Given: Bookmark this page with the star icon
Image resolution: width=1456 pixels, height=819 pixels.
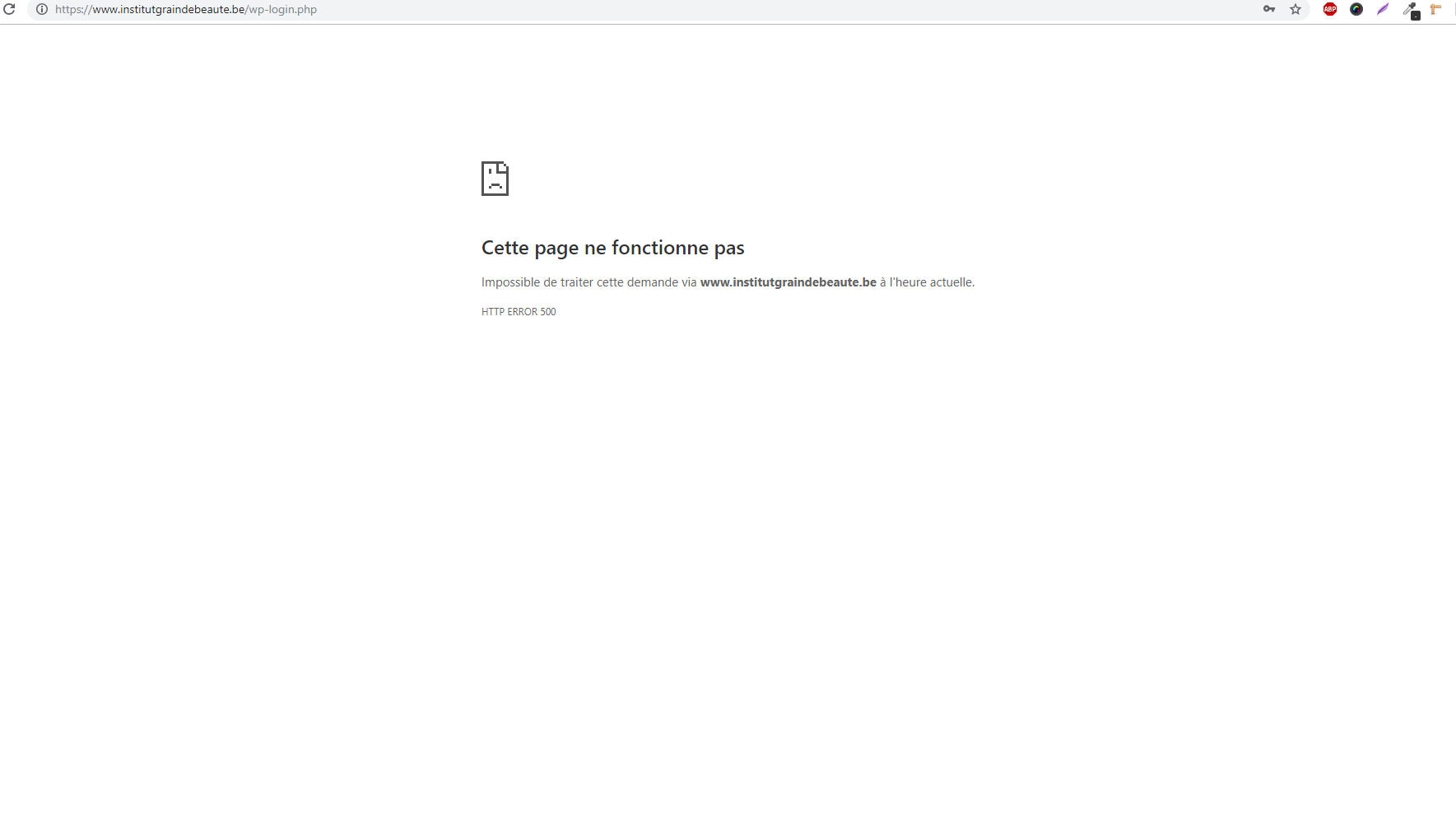Looking at the screenshot, I should [x=1296, y=9].
